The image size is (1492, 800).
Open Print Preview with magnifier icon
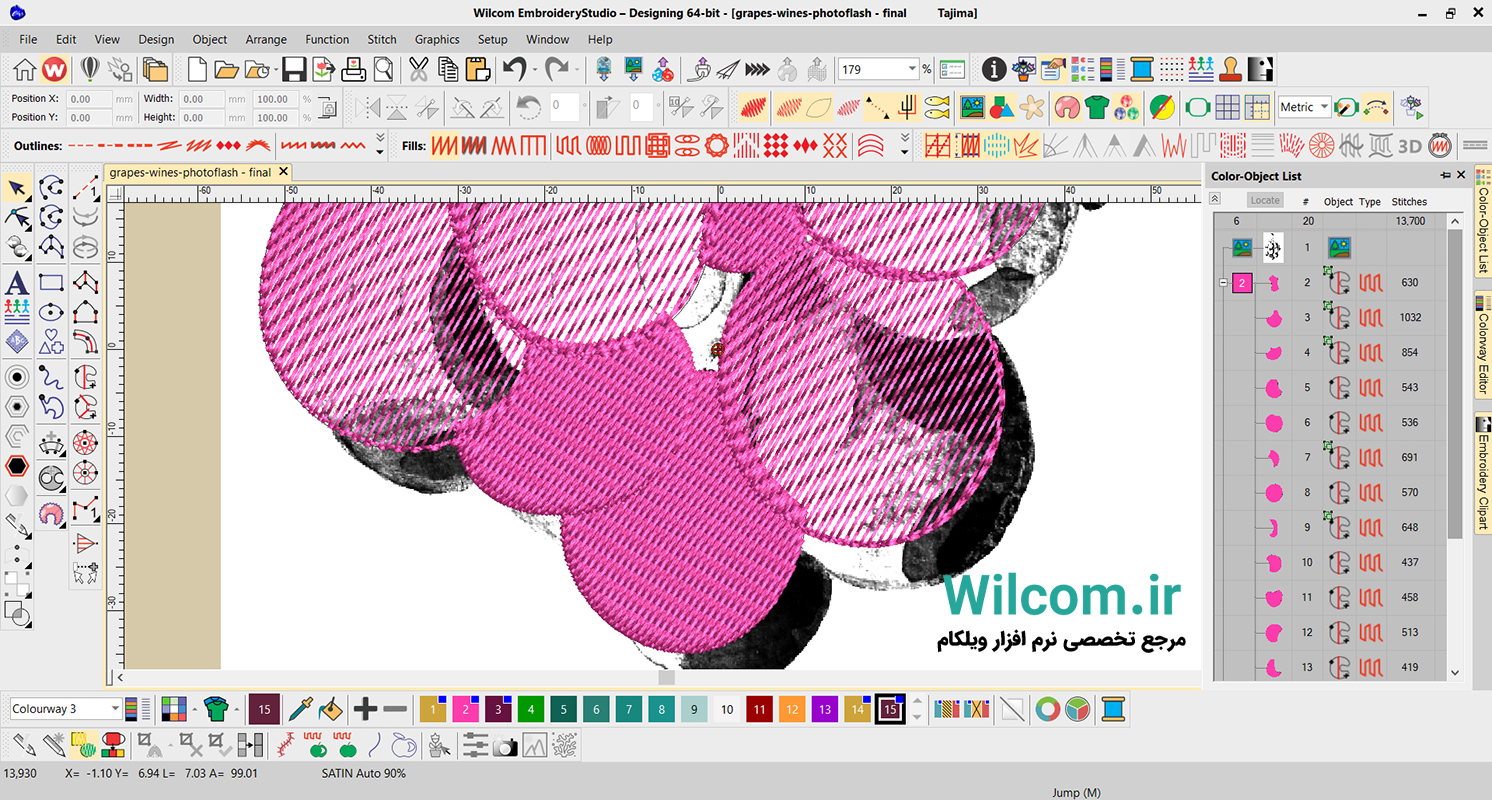383,69
